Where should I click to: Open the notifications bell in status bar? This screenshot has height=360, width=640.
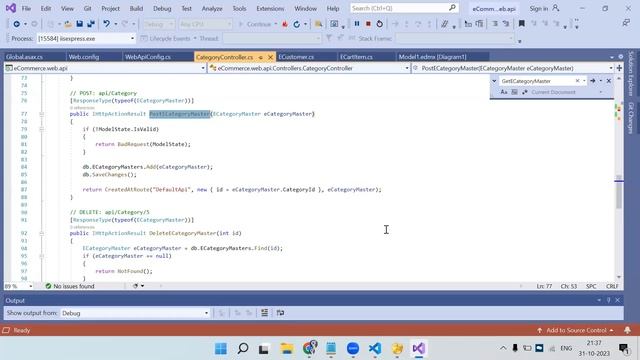pos(627,330)
